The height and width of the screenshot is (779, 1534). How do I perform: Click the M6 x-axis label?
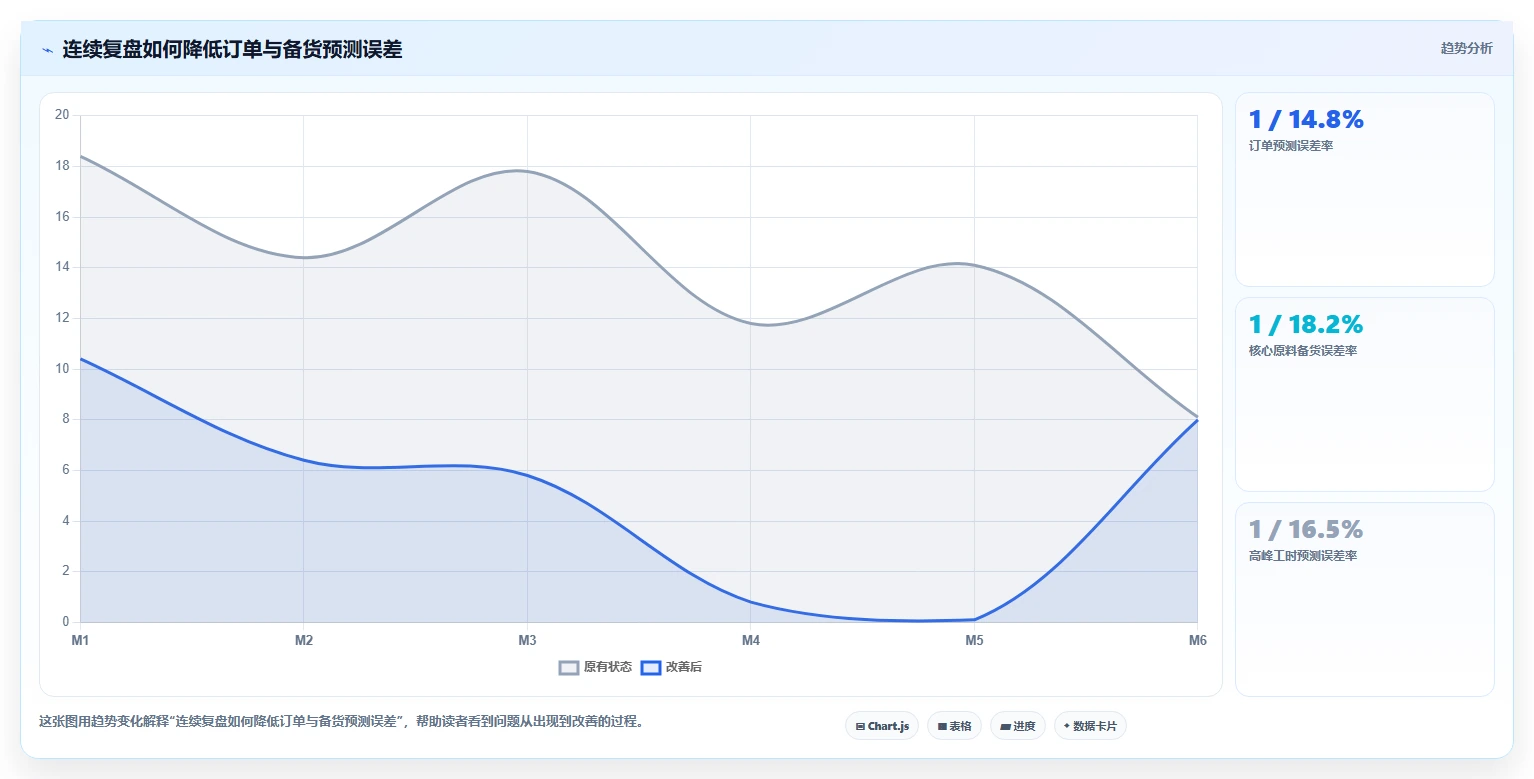(1197, 641)
